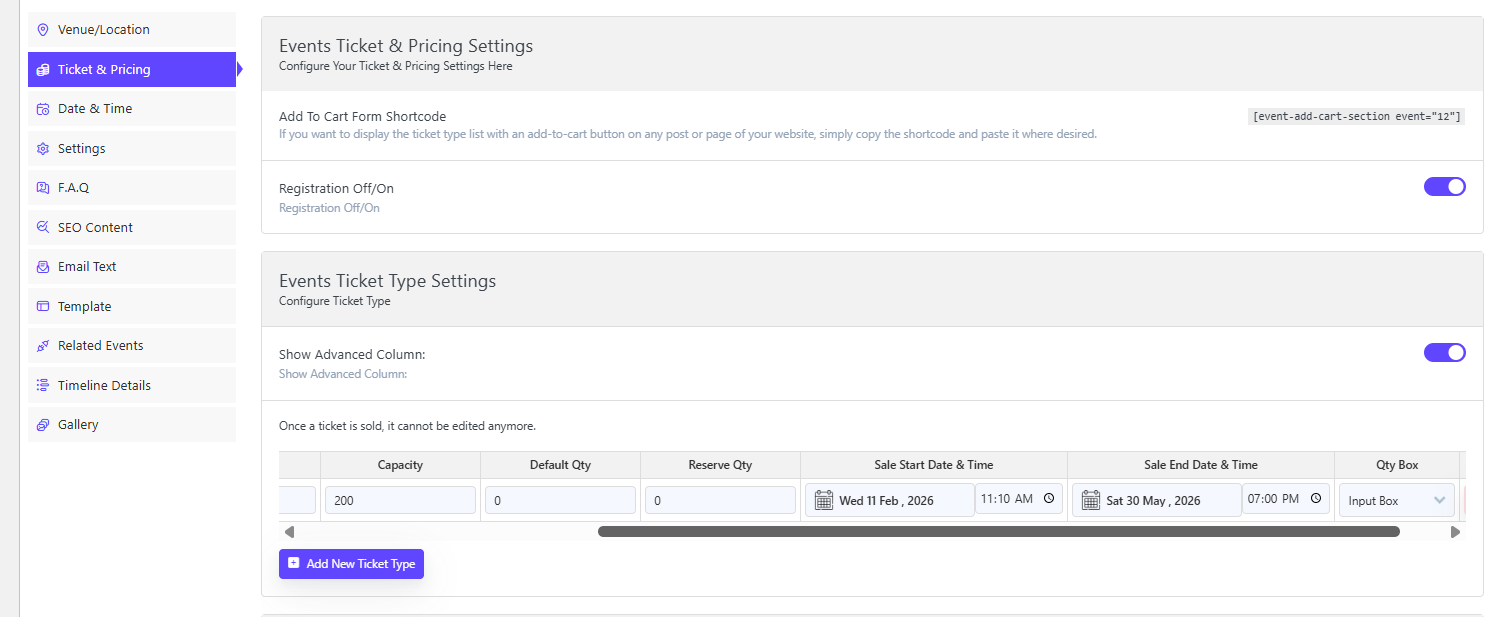Click the Gallery sidebar icon
Image resolution: width=1496 pixels, height=617 pixels.
(x=42, y=425)
